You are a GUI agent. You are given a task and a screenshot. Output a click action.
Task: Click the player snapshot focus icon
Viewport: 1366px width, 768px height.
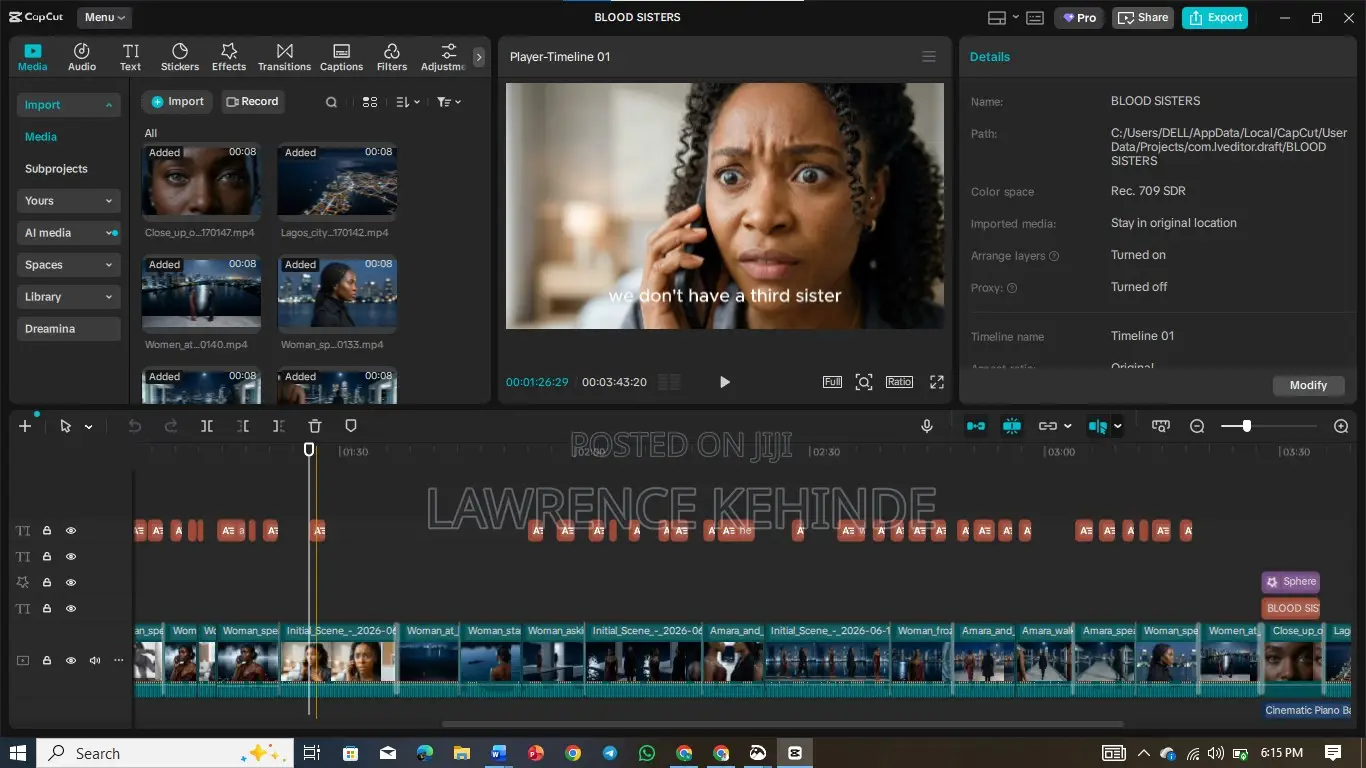click(864, 382)
